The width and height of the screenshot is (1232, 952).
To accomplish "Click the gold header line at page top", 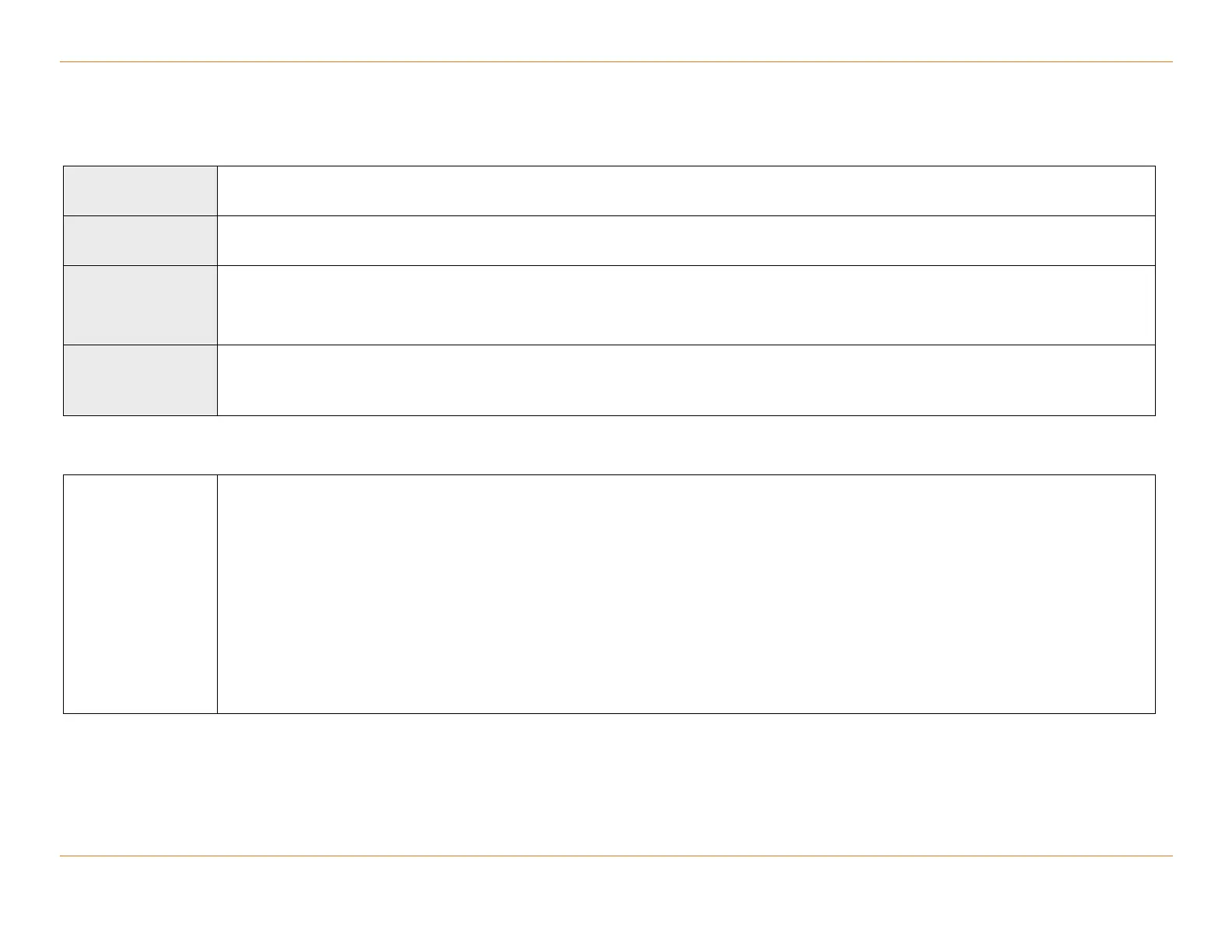I will (616, 61).
